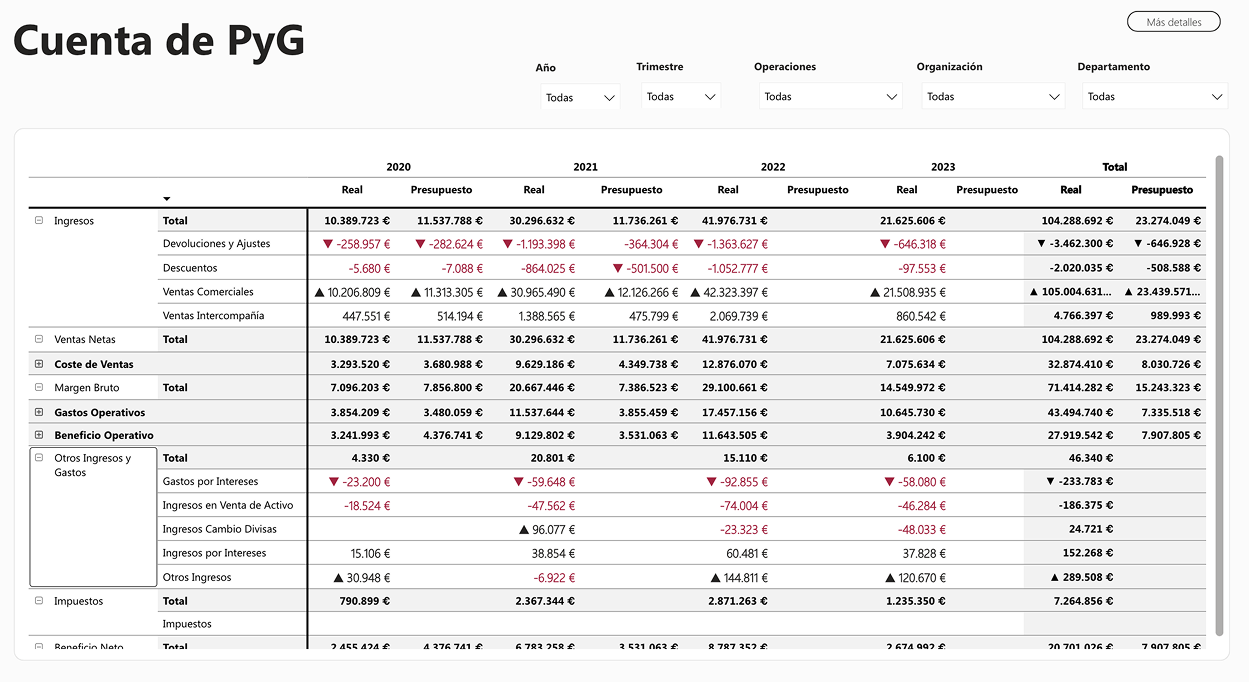Image resolution: width=1249 pixels, height=682 pixels.
Task: Open the Operaciones filter dropdown
Action: (830, 97)
